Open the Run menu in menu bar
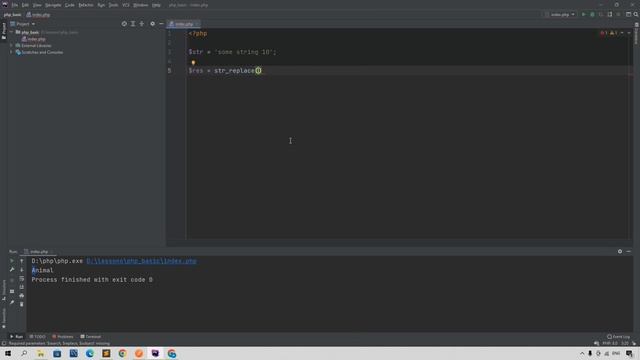The image size is (640, 360). tap(101, 5)
